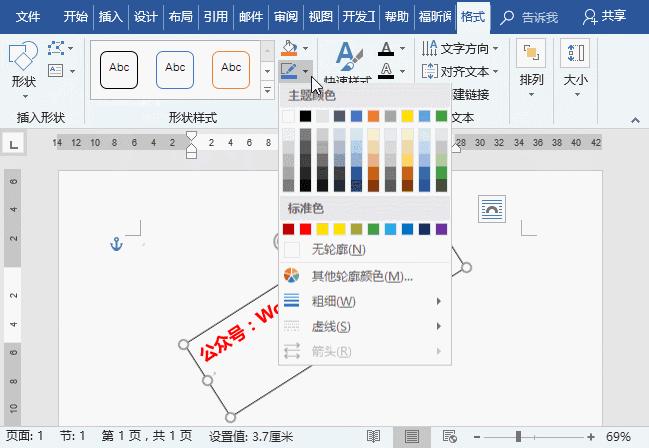Select the orange theme color swatch

[373, 116]
